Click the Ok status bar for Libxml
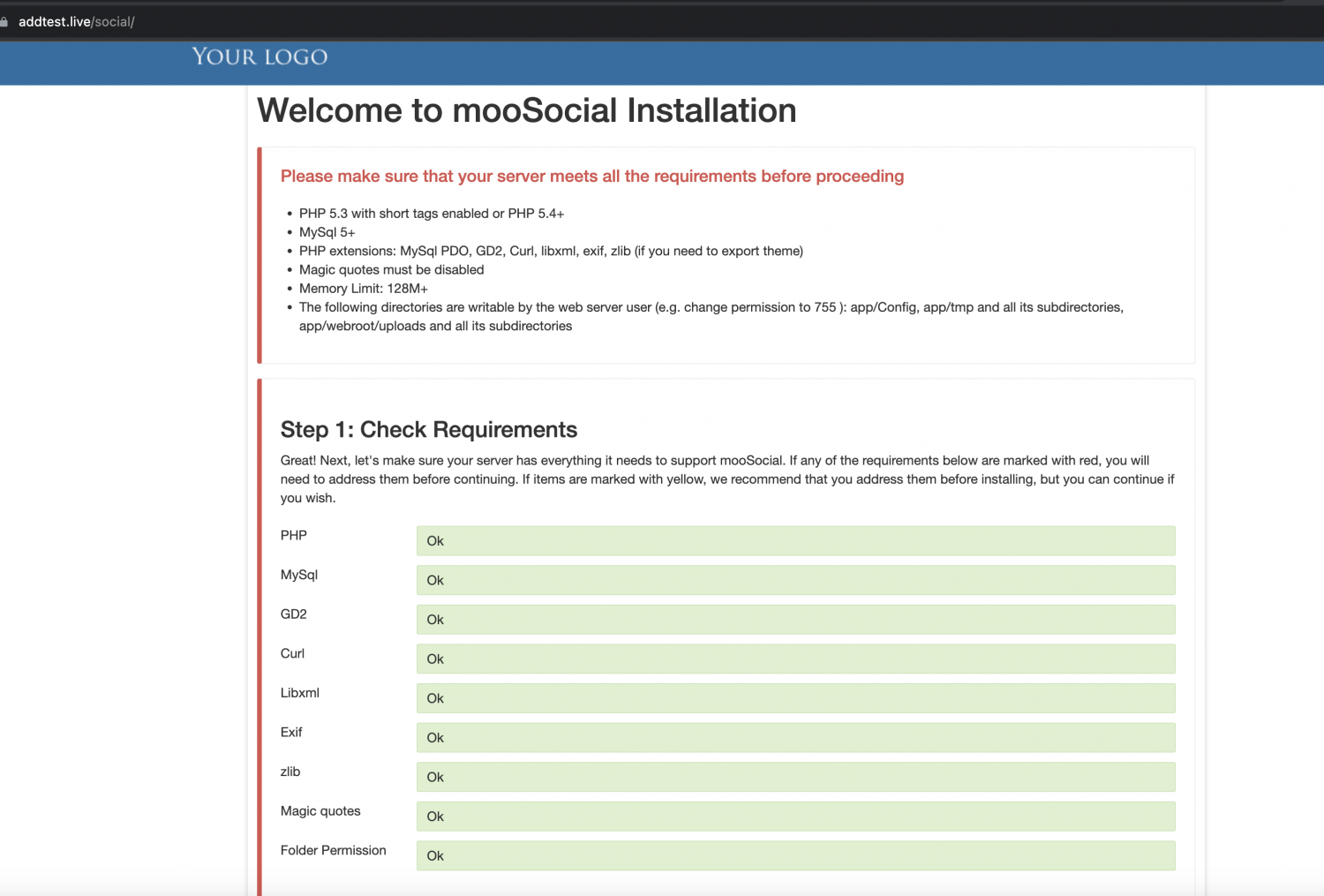The width and height of the screenshot is (1324, 896). (795, 698)
